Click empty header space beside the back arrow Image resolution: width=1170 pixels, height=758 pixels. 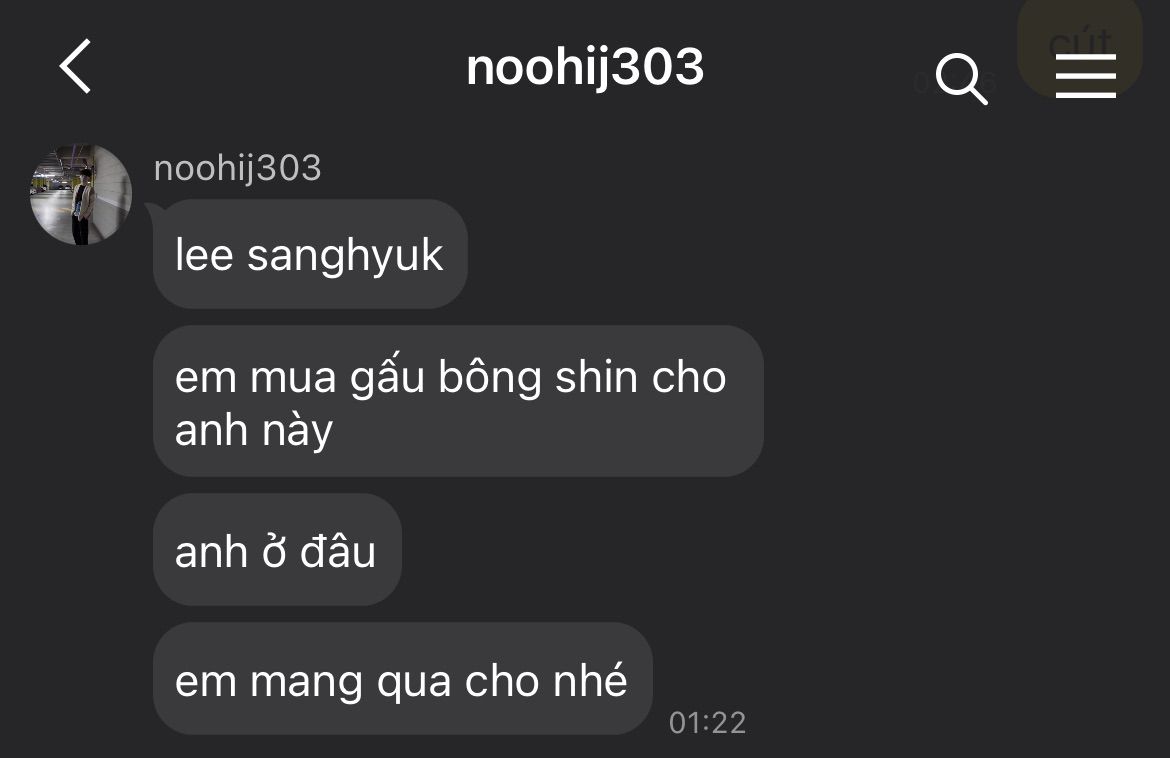(x=276, y=67)
